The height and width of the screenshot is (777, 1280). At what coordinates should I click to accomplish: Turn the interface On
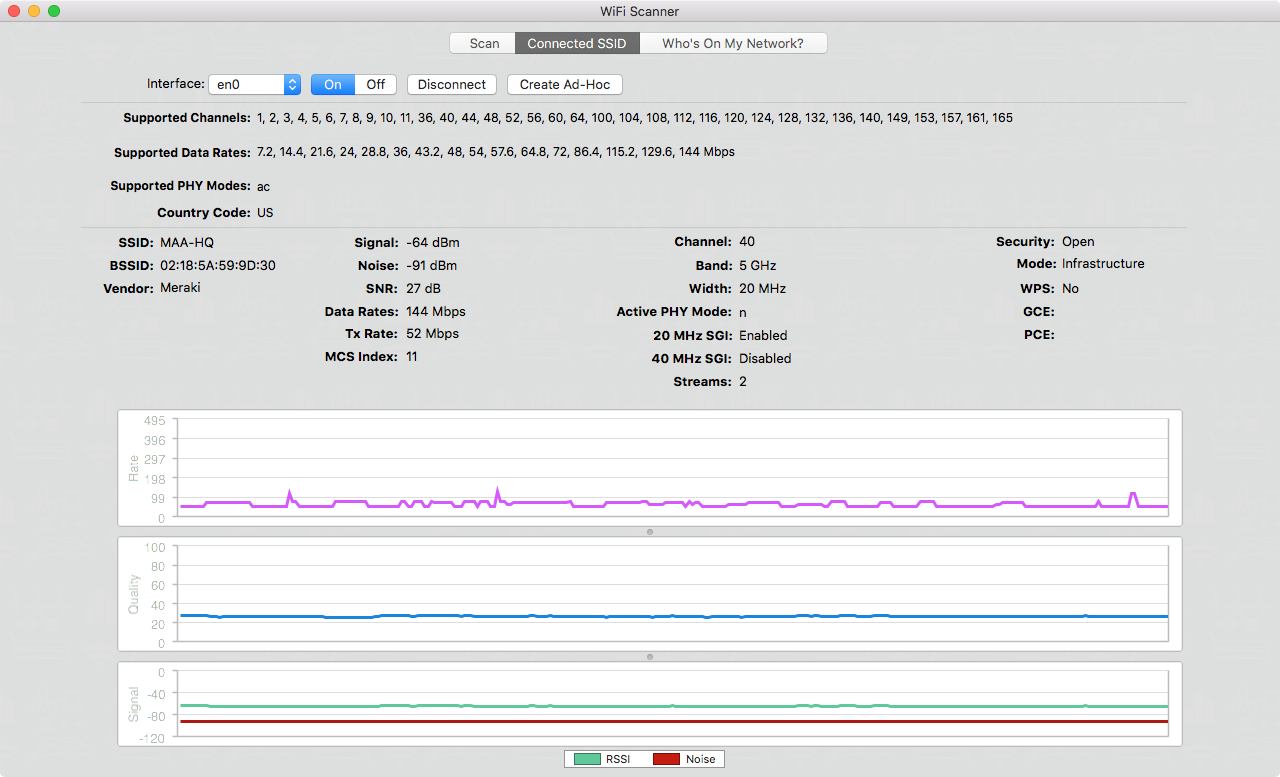tap(332, 85)
